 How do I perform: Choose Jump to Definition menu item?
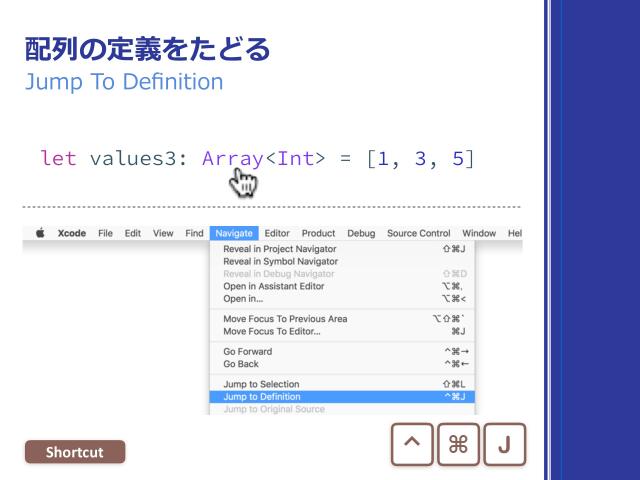pos(260,397)
